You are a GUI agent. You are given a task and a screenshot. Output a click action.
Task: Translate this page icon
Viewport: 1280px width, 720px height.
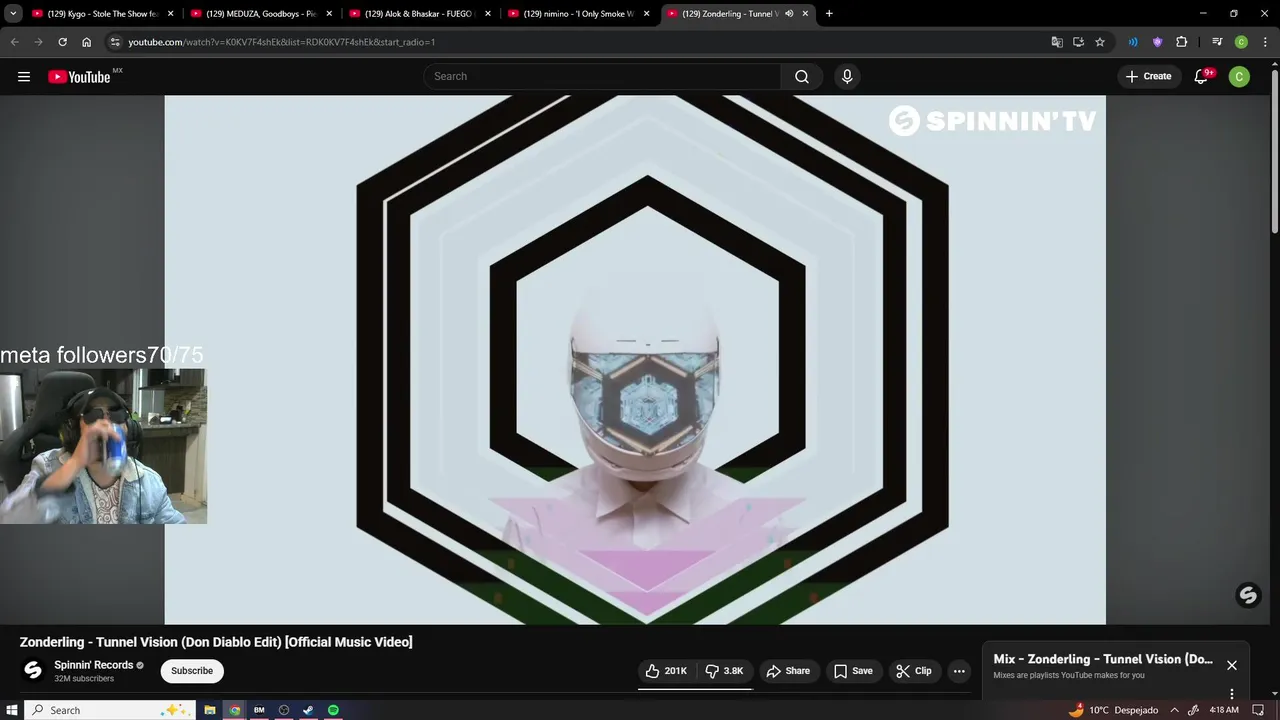pos(1057,42)
